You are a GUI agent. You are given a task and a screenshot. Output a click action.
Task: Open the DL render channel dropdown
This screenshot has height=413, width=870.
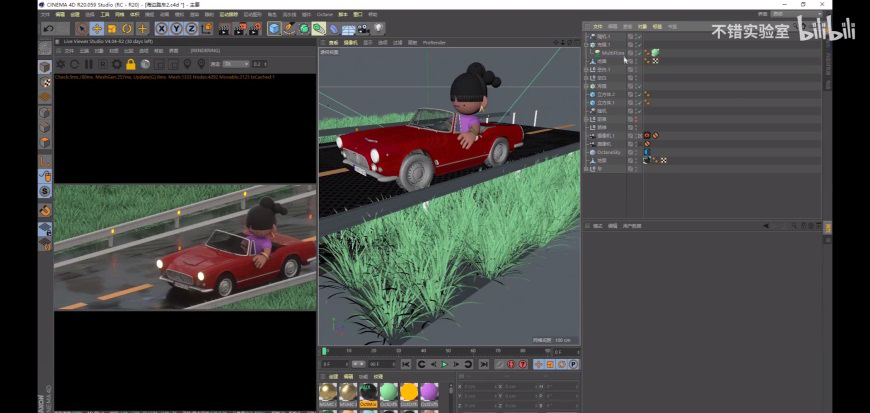click(235, 64)
